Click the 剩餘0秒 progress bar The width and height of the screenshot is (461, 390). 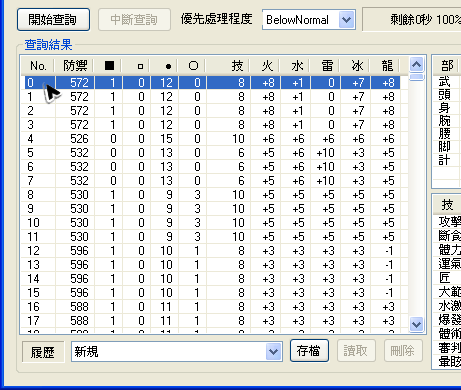point(412,20)
